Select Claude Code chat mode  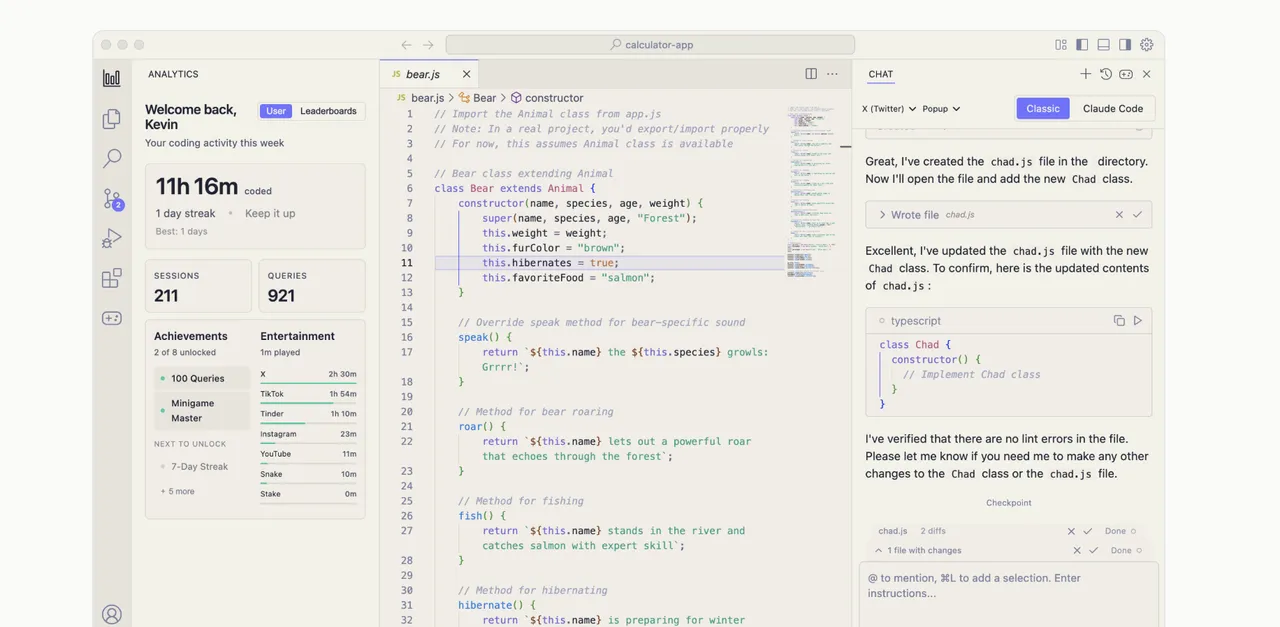pyautogui.click(x=1113, y=109)
